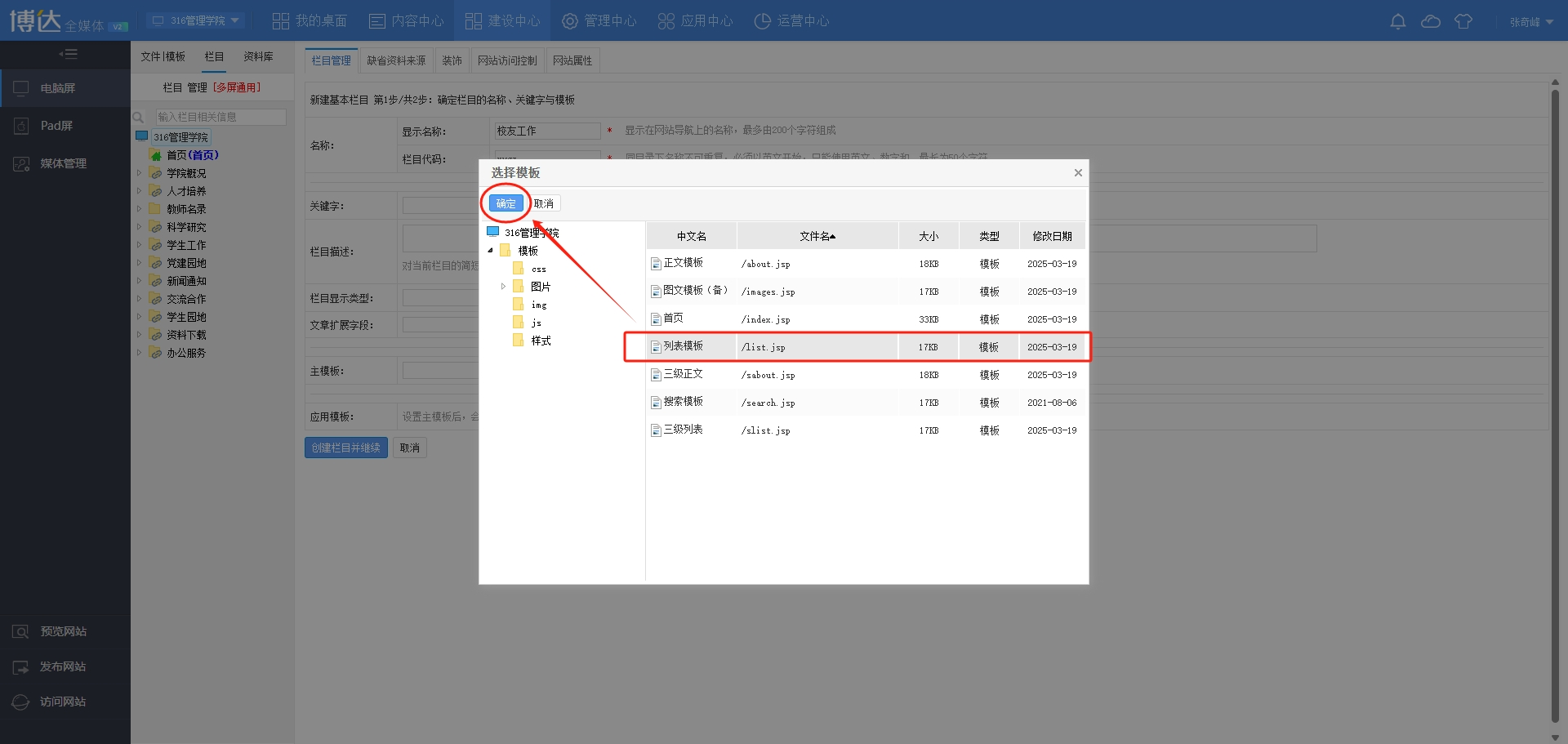The width and height of the screenshot is (1568, 744).
Task: Switch to the 网站属性 tab
Action: tap(572, 60)
